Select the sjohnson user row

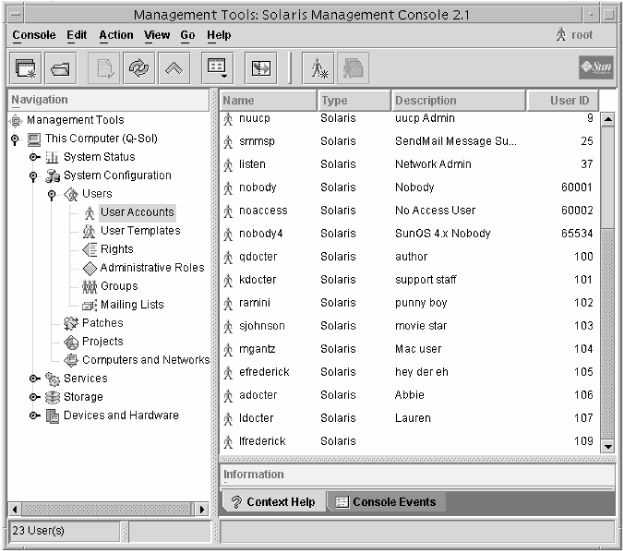pyautogui.click(x=261, y=326)
